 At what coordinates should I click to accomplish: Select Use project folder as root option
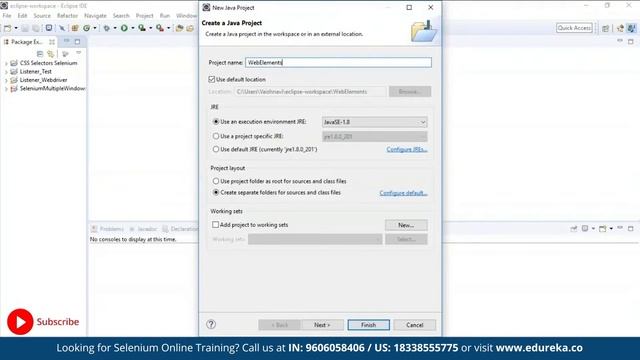pyautogui.click(x=216, y=181)
